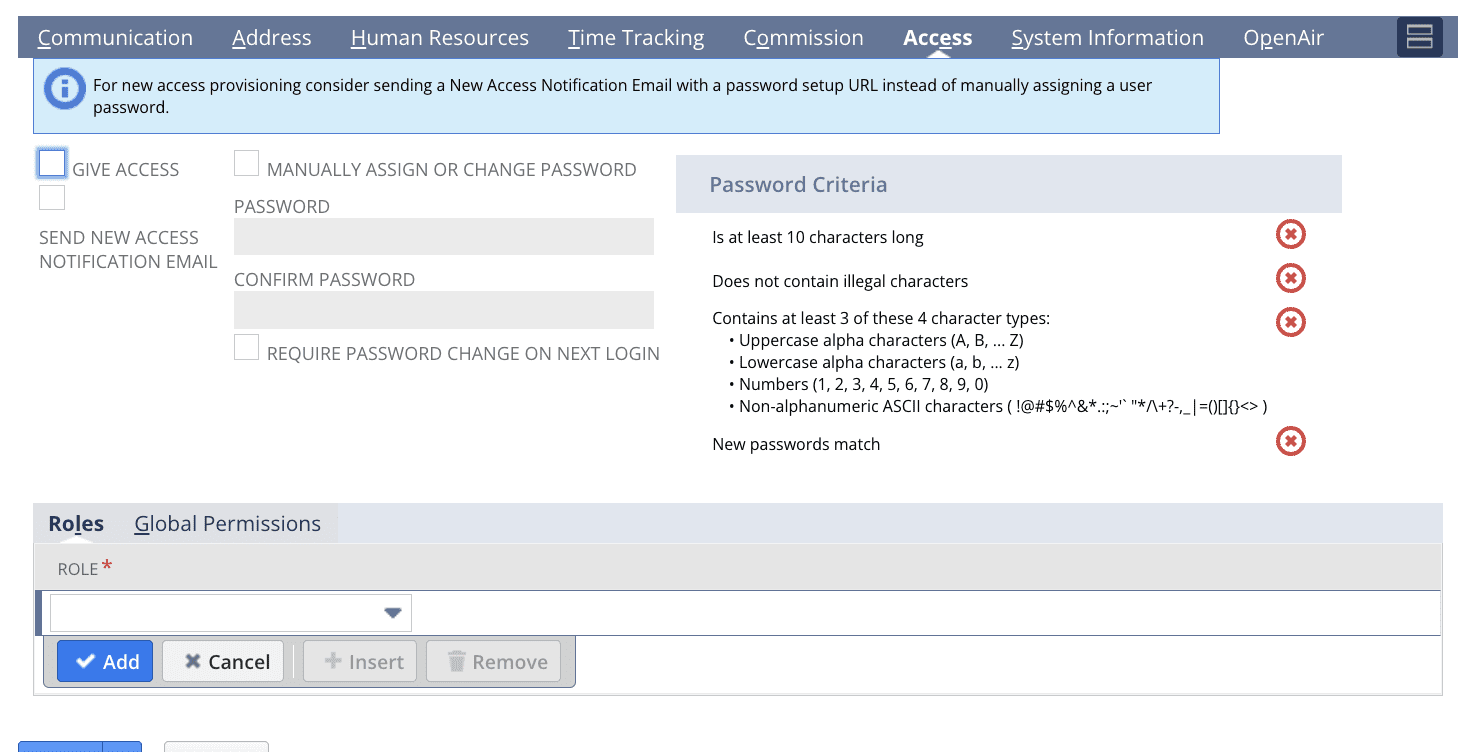Select the Global Permissions subtab
The width and height of the screenshot is (1480, 752).
point(227,523)
